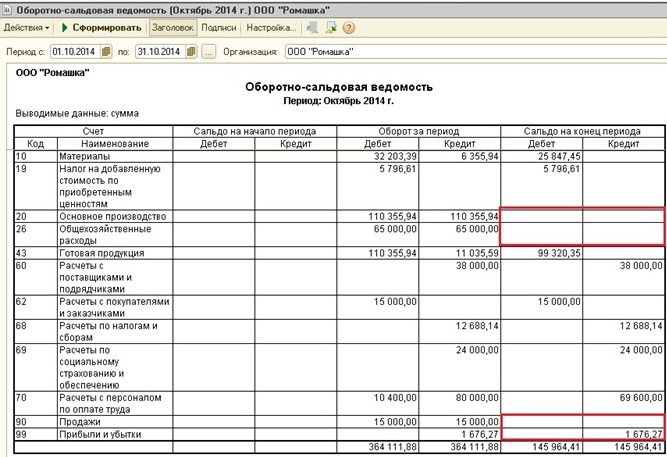Click the report title Оборотно-сальдовая ведомость
Image resolution: width=667 pixels, height=457 pixels.
tap(339, 87)
